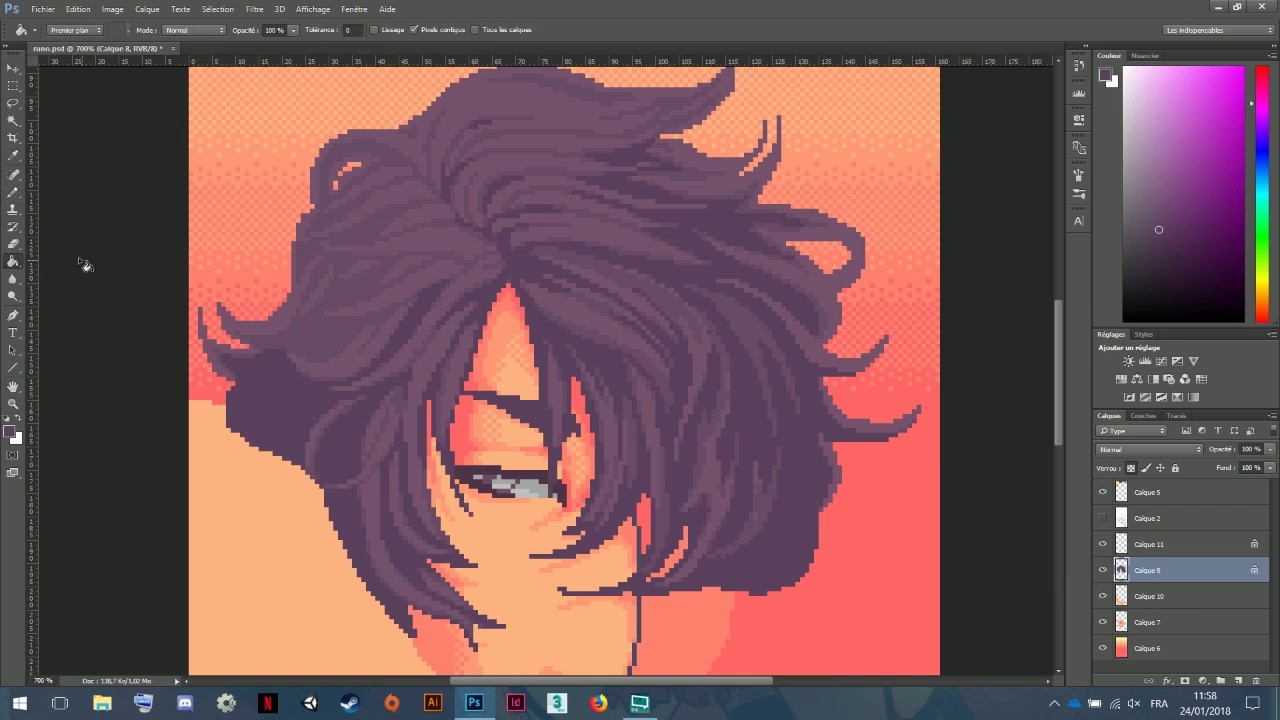Hide the Calque 10 layer
Viewport: 1280px width, 720px height.
click(x=1103, y=596)
